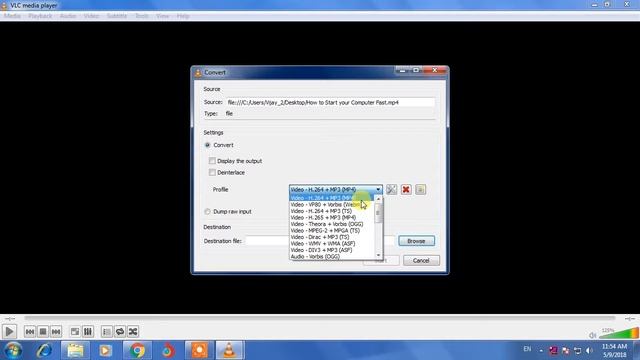Toggle loop mode icon
The image size is (640, 360).
[x=120, y=331]
